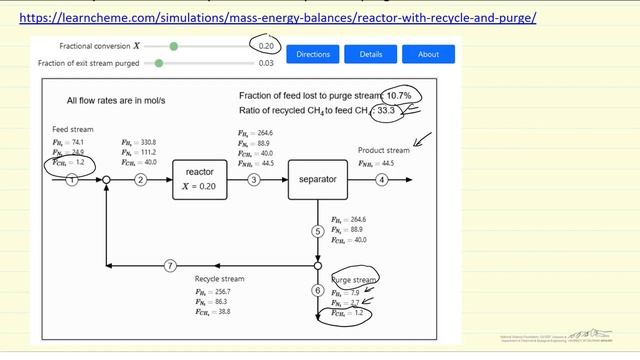This screenshot has width=640, height=360.
Task: Click stream 3 N2 value 88.9
Action: click(x=263, y=143)
